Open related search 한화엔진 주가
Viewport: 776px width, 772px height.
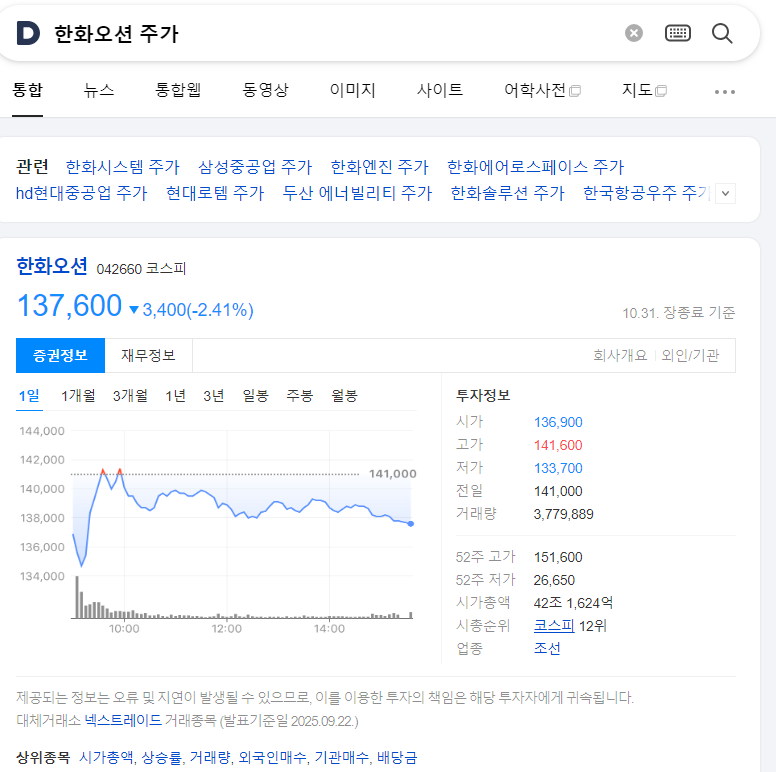tap(380, 167)
